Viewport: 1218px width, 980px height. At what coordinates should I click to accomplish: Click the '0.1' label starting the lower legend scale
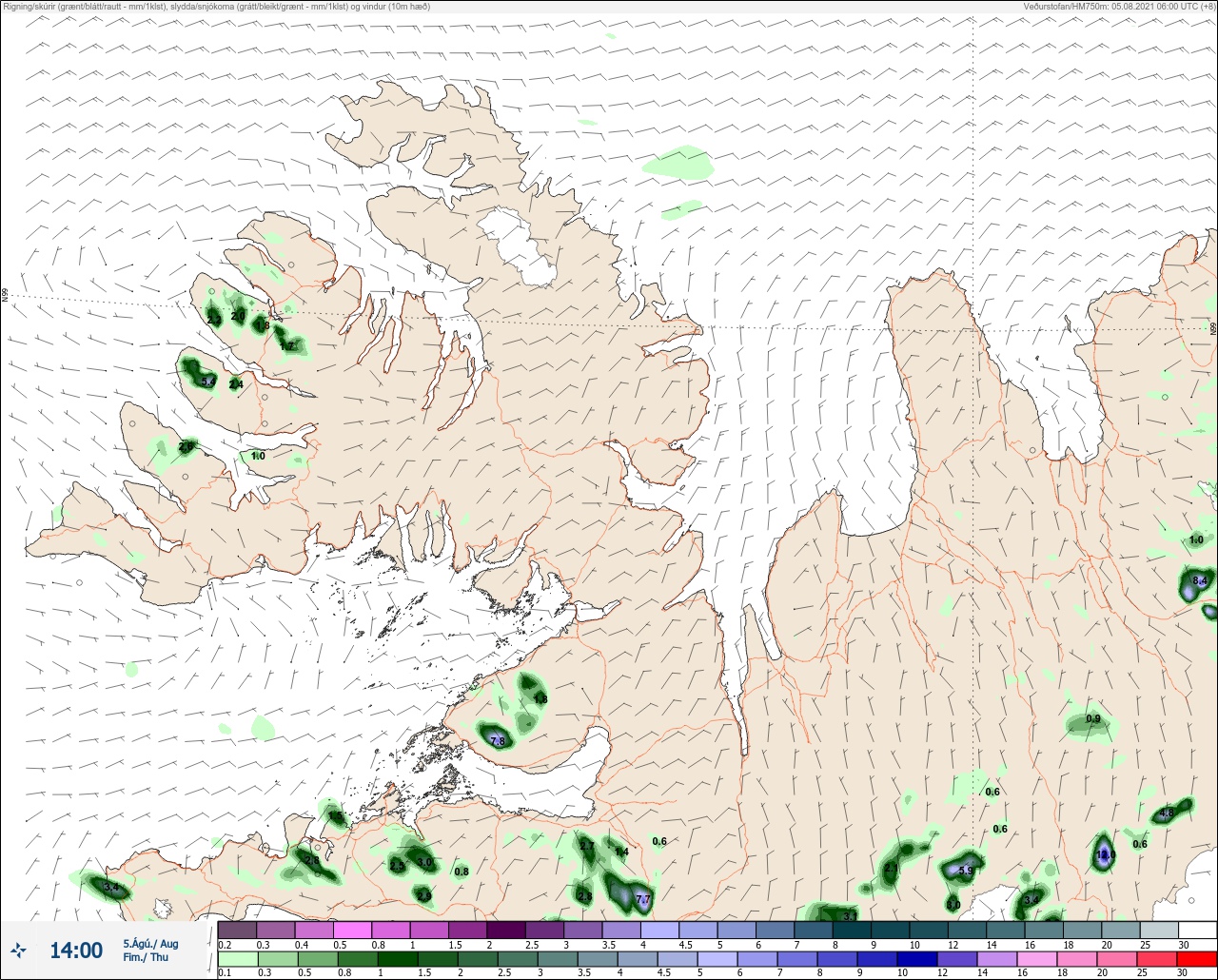[225, 973]
